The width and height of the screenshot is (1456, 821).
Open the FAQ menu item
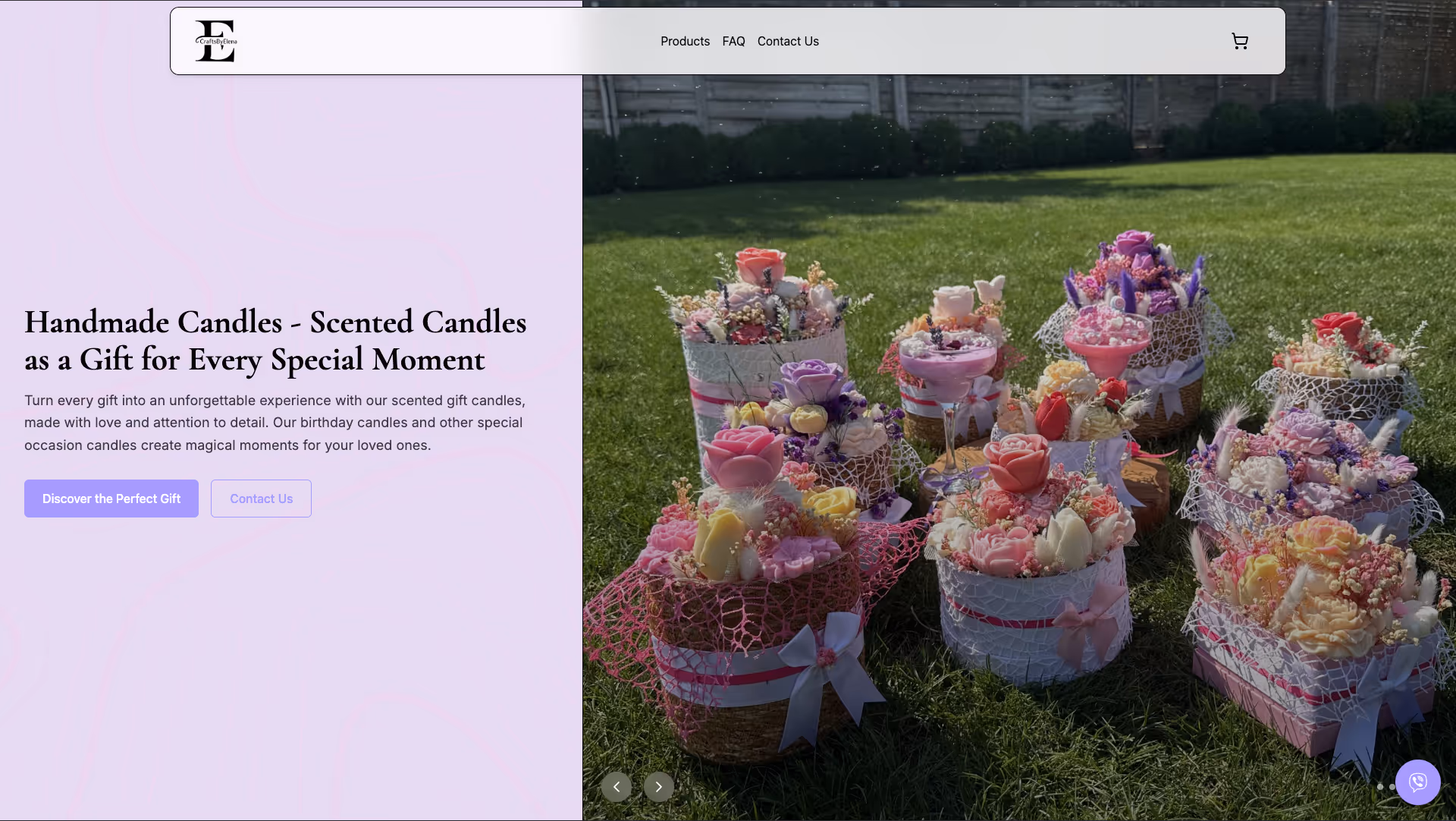[x=733, y=42]
